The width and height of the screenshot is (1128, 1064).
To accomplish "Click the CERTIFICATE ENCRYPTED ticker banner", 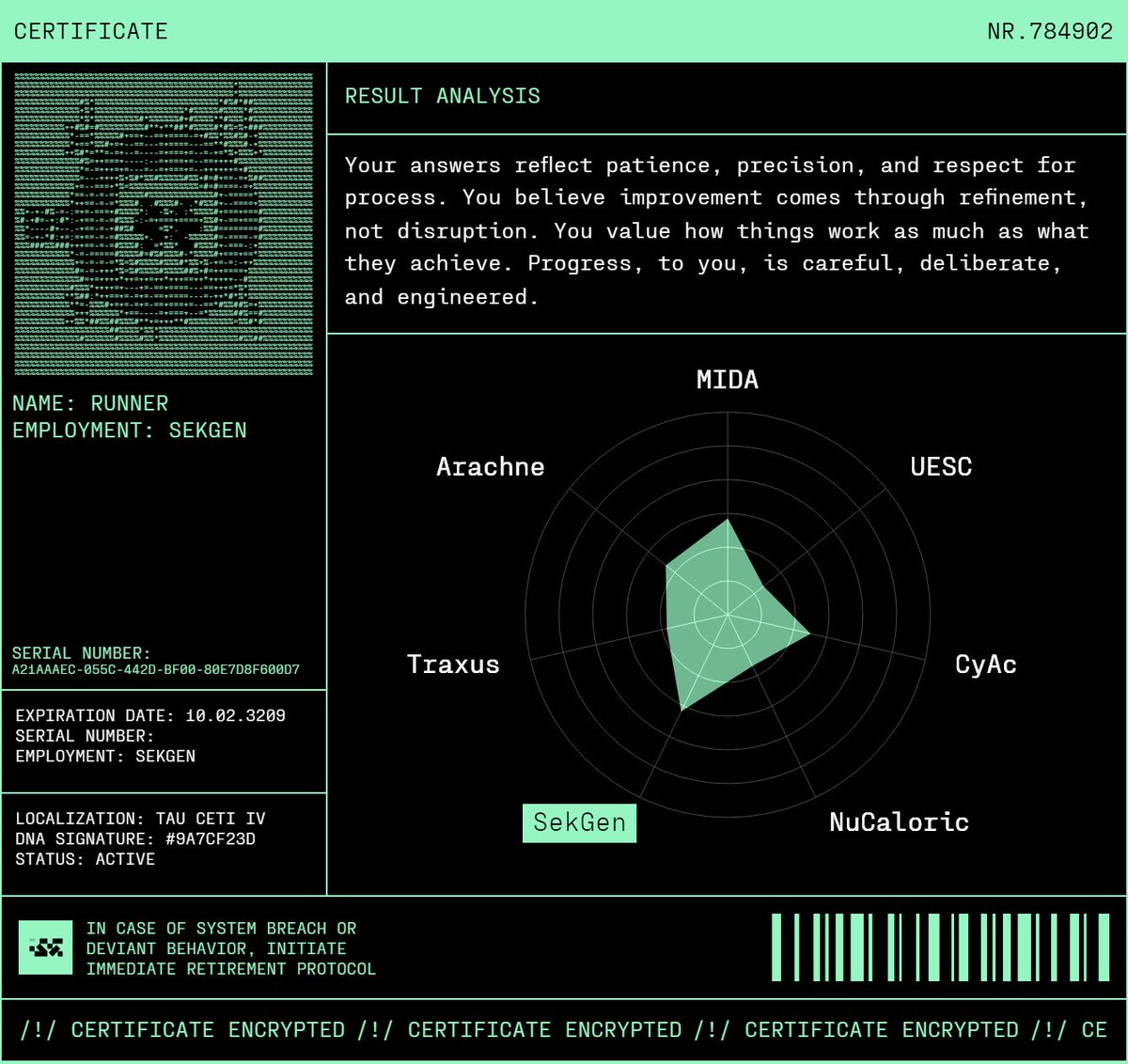I will 564,1030.
